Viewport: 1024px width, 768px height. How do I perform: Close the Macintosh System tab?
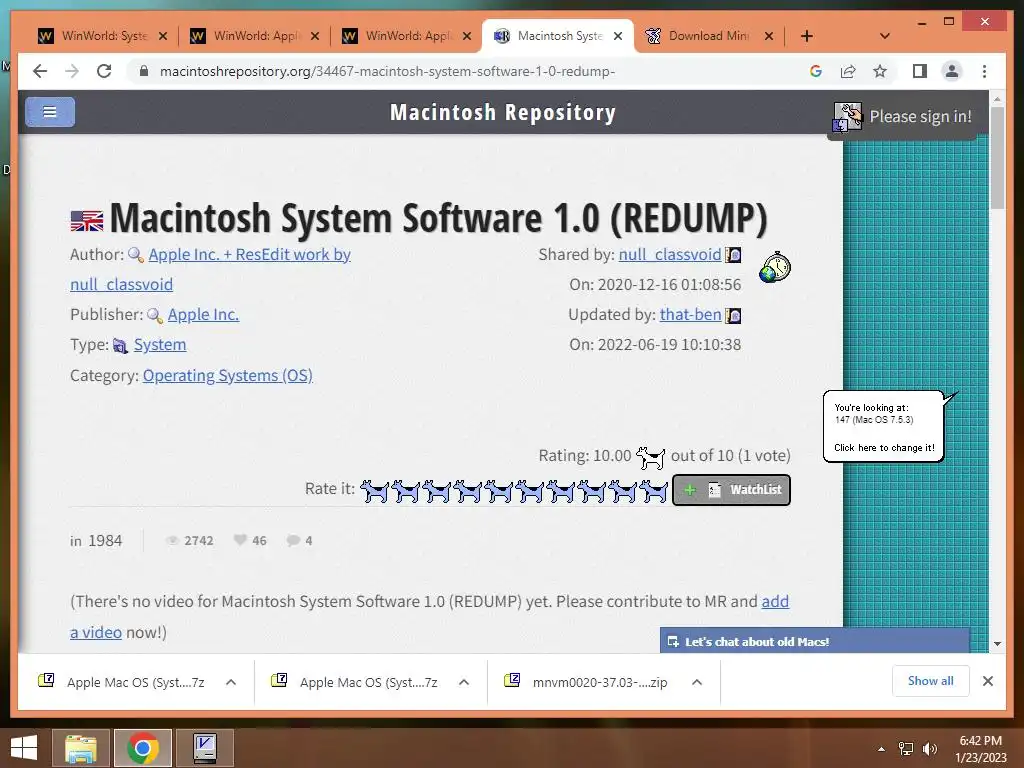click(618, 36)
